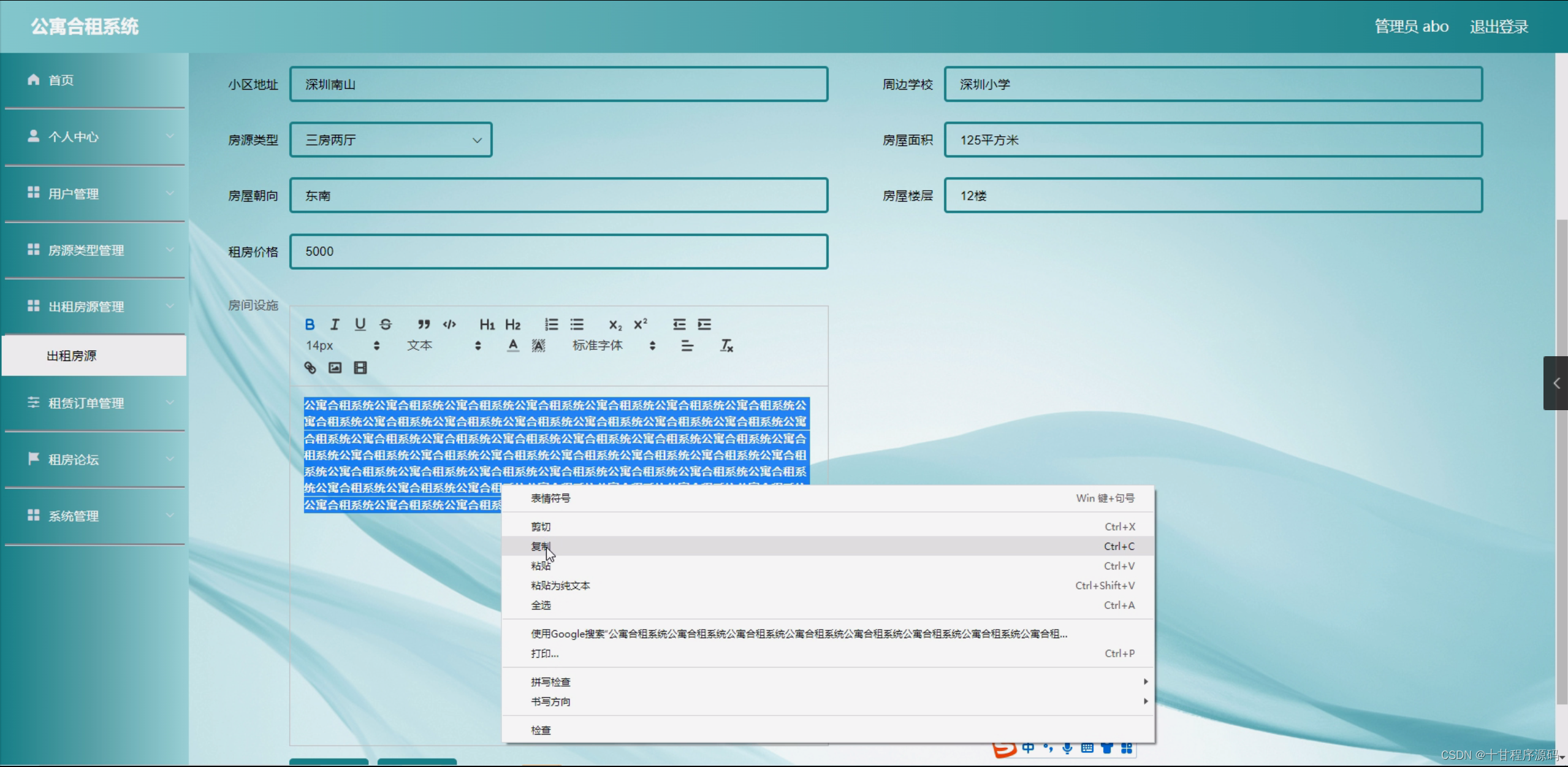Open the 房源类型 dropdown

(x=391, y=140)
